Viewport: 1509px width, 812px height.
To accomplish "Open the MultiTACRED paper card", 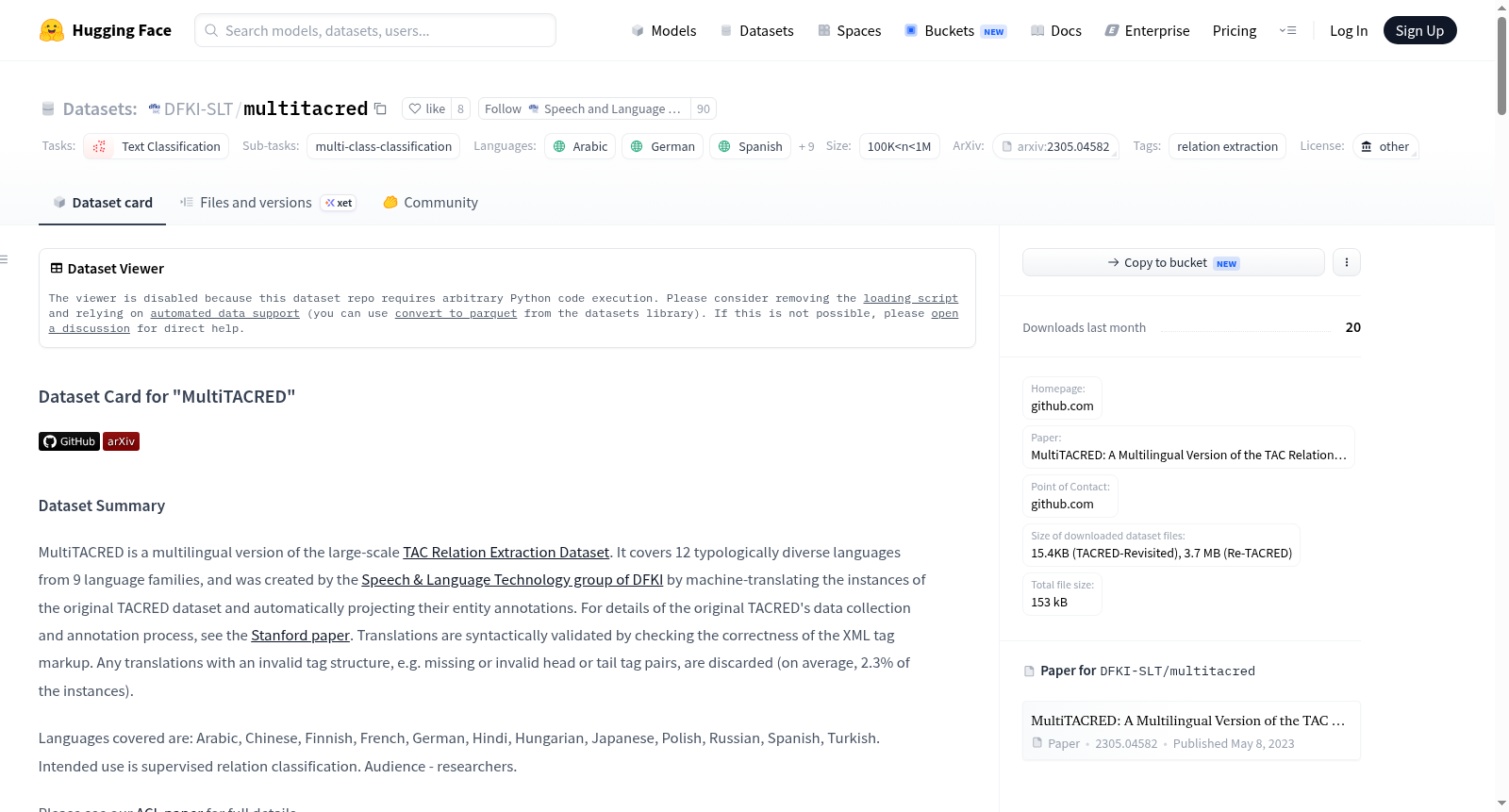I will click(x=1191, y=731).
